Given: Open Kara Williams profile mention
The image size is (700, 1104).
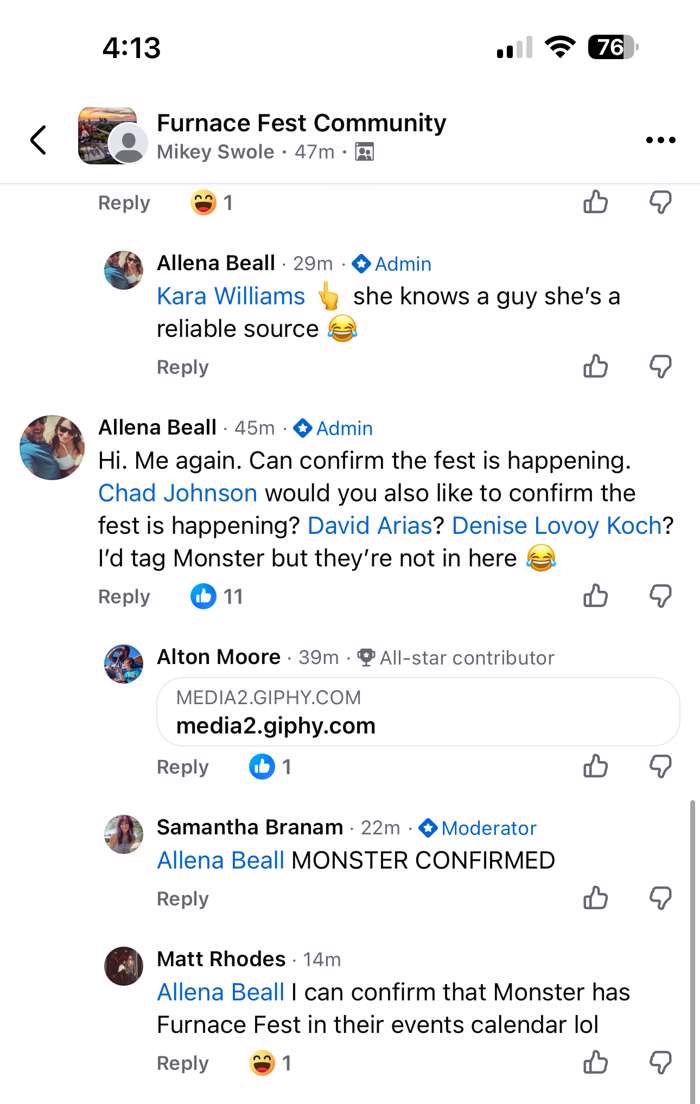Looking at the screenshot, I should pyautogui.click(x=231, y=296).
